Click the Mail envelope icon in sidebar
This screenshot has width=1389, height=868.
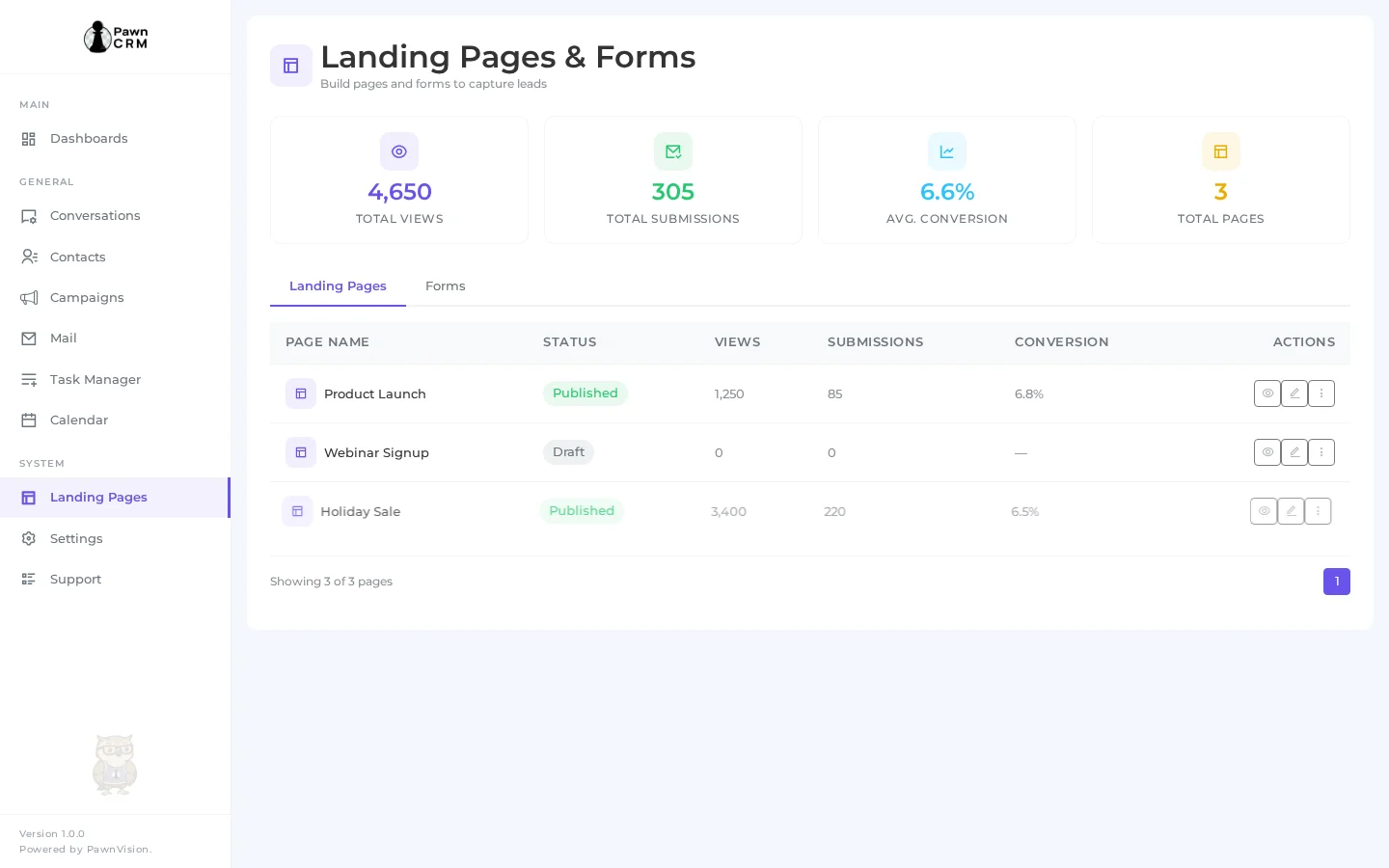pyautogui.click(x=29, y=338)
